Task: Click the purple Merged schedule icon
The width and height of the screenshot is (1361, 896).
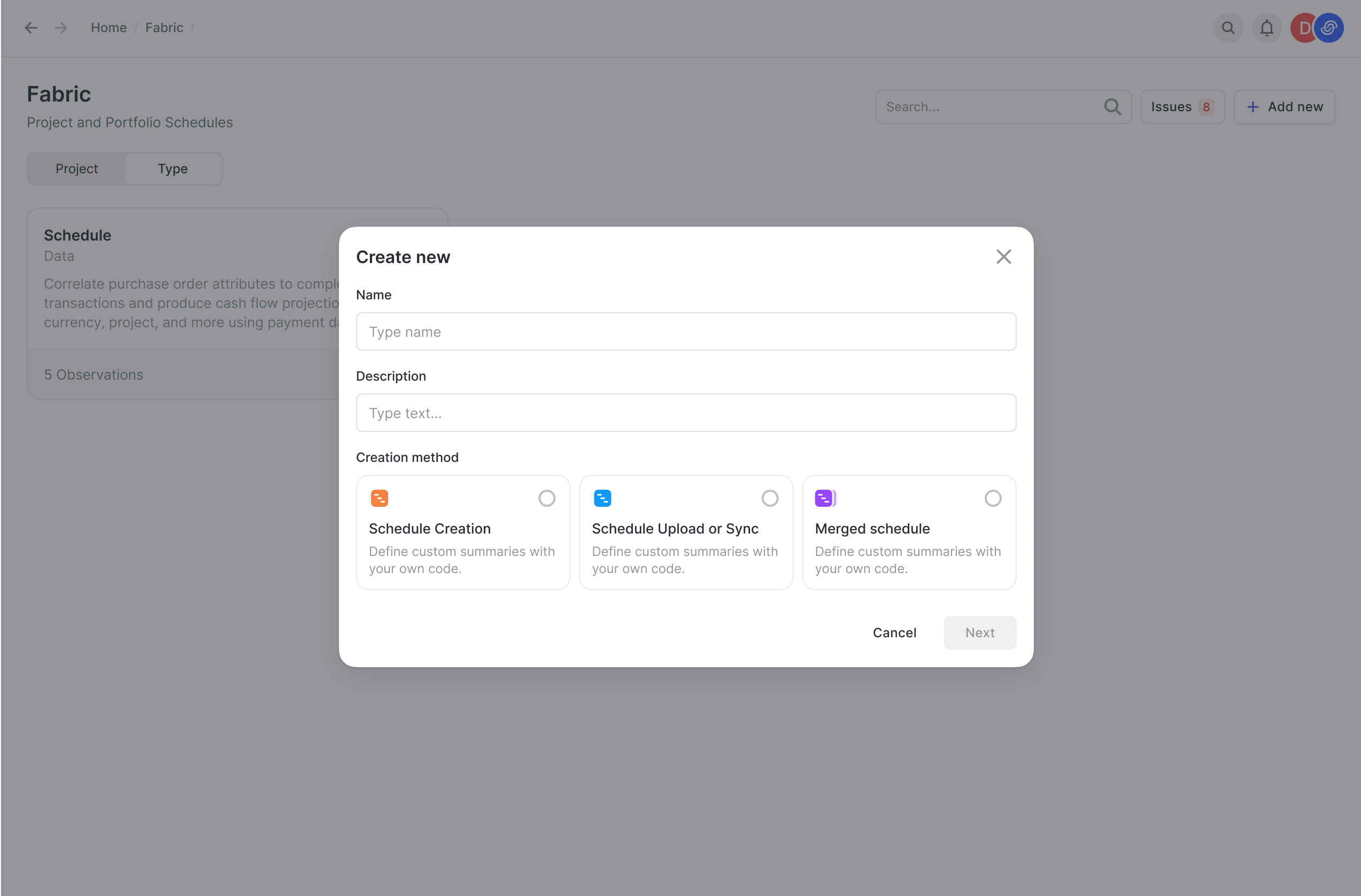Action: (x=825, y=498)
